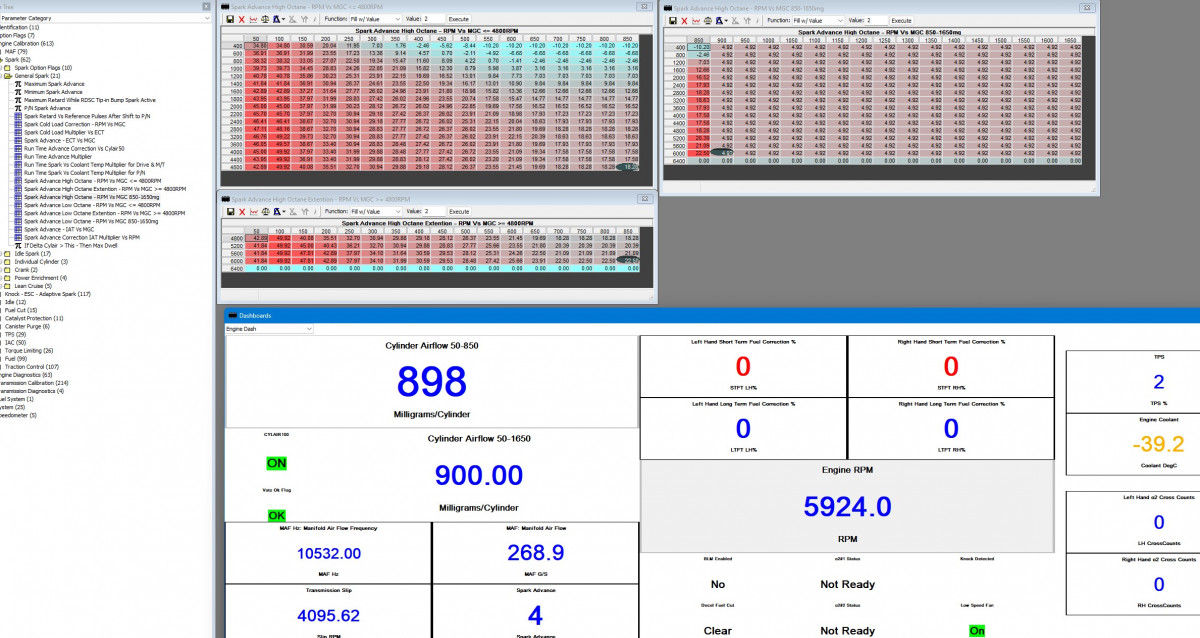Open the flask icon dropdown arrow in the 850-1650mg toolbar
This screenshot has width=1200, height=638.
[726, 19]
